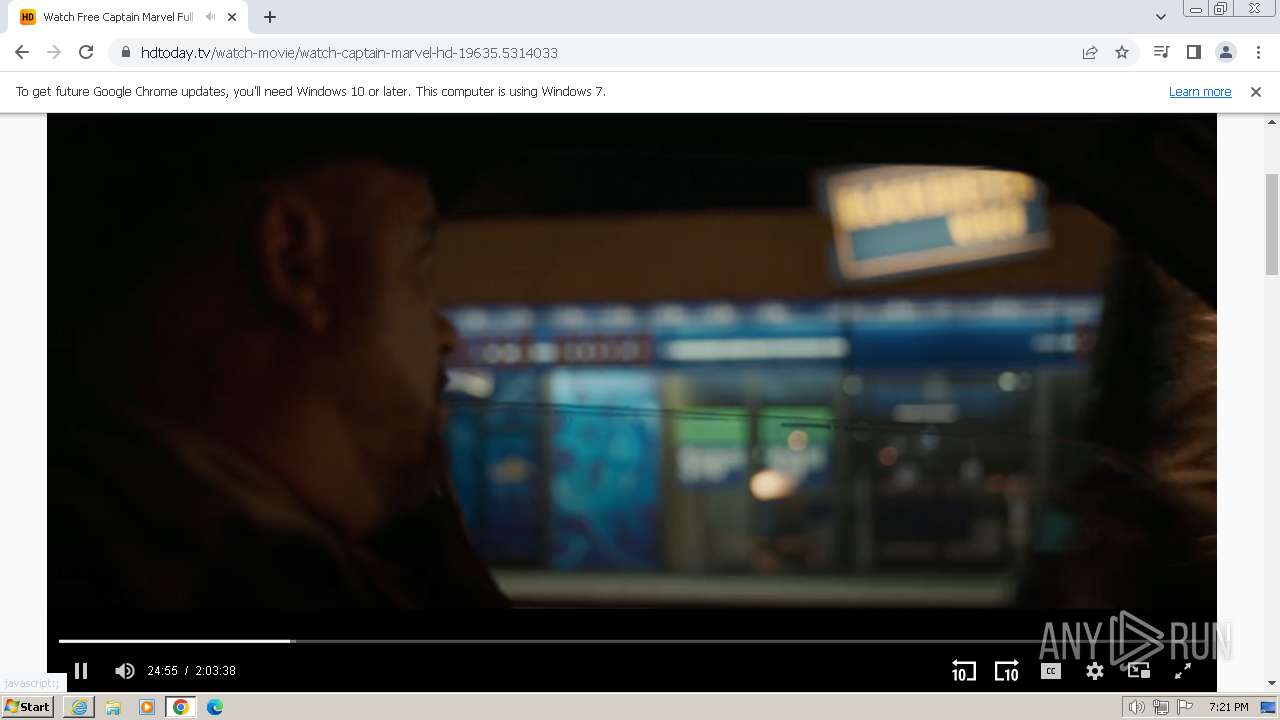Open a new browser tab
This screenshot has height=720, width=1280.
tap(270, 17)
